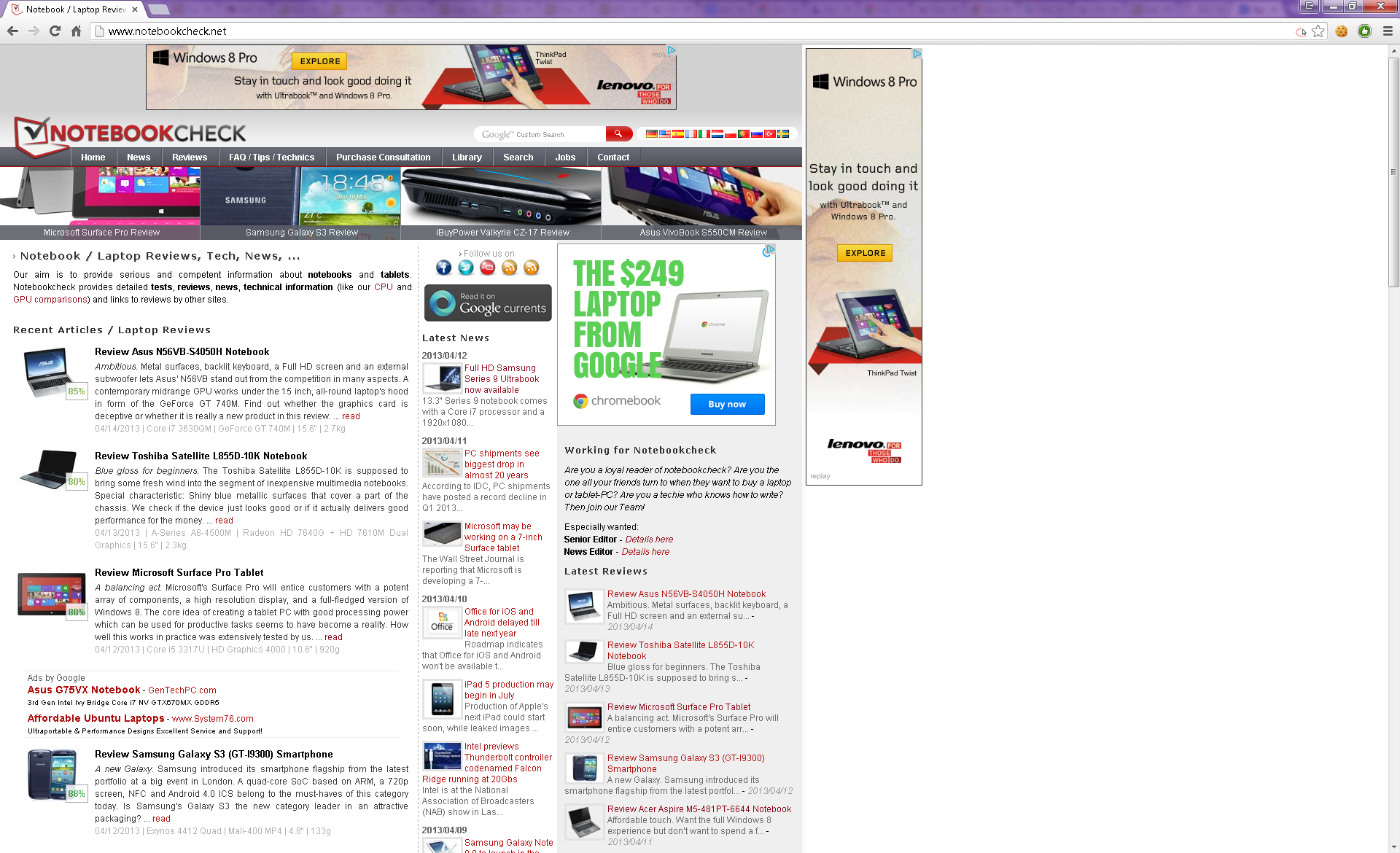Click the YouTube follow icon

click(x=487, y=268)
